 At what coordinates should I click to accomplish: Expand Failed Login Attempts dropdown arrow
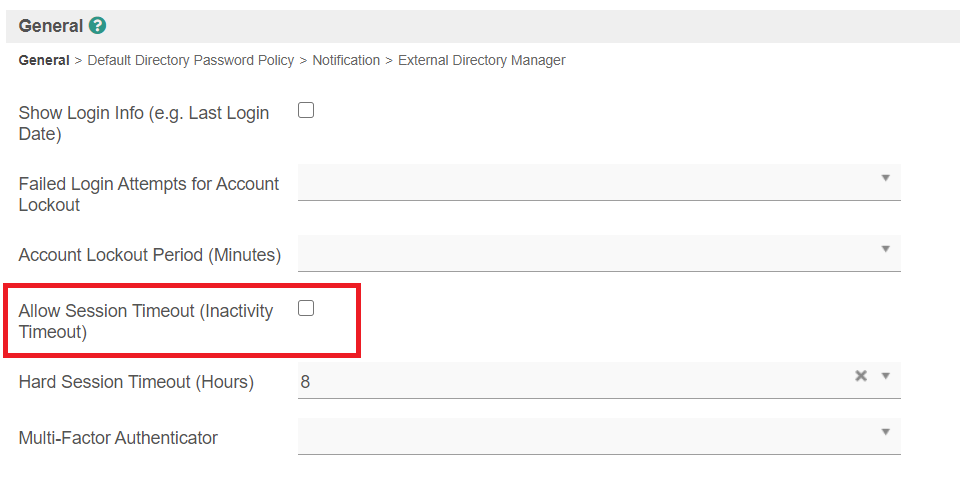pyautogui.click(x=885, y=178)
